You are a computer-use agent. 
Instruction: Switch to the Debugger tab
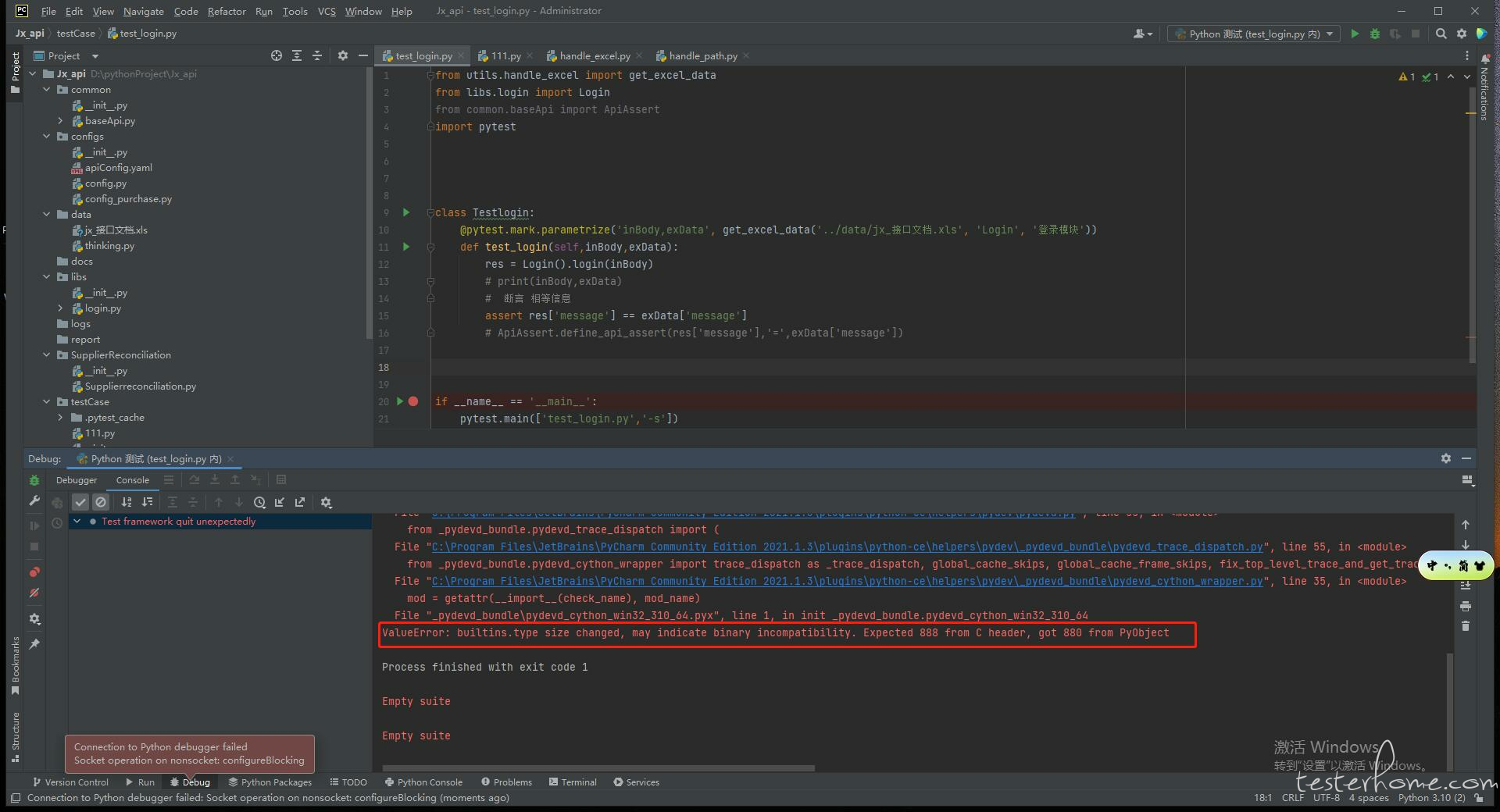click(77, 480)
